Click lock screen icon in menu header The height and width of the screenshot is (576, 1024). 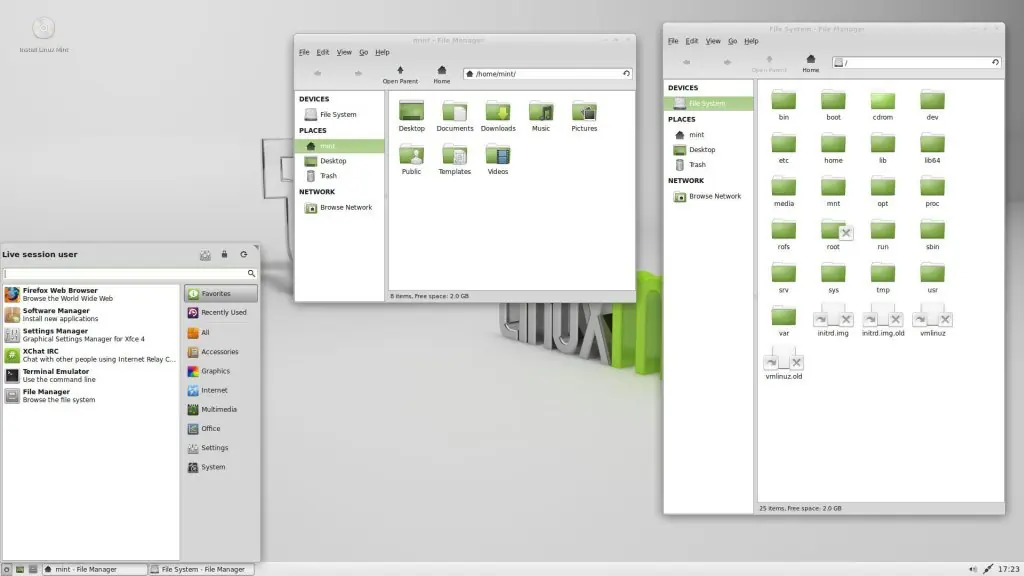point(224,255)
